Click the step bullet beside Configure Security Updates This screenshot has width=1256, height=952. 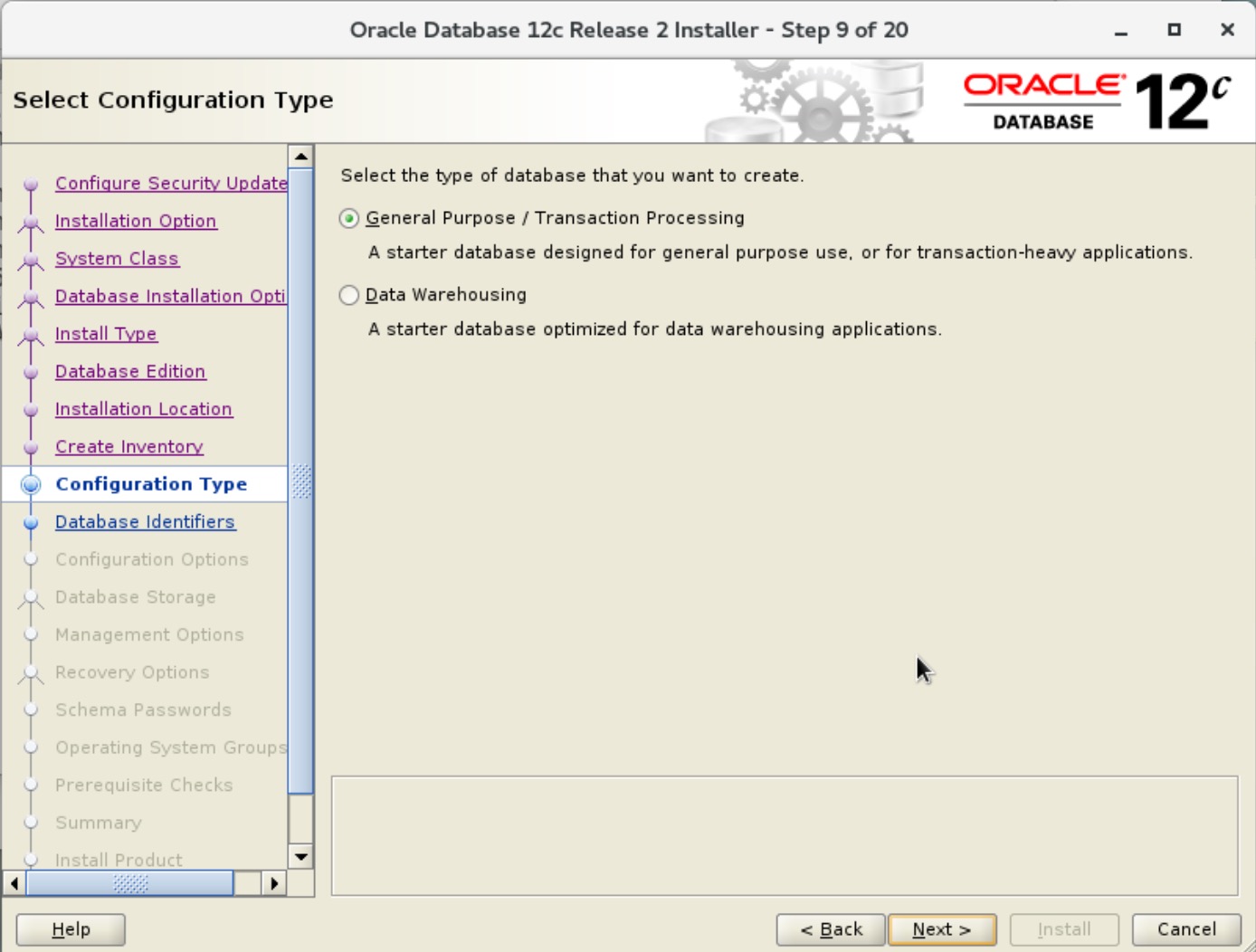[x=31, y=184]
